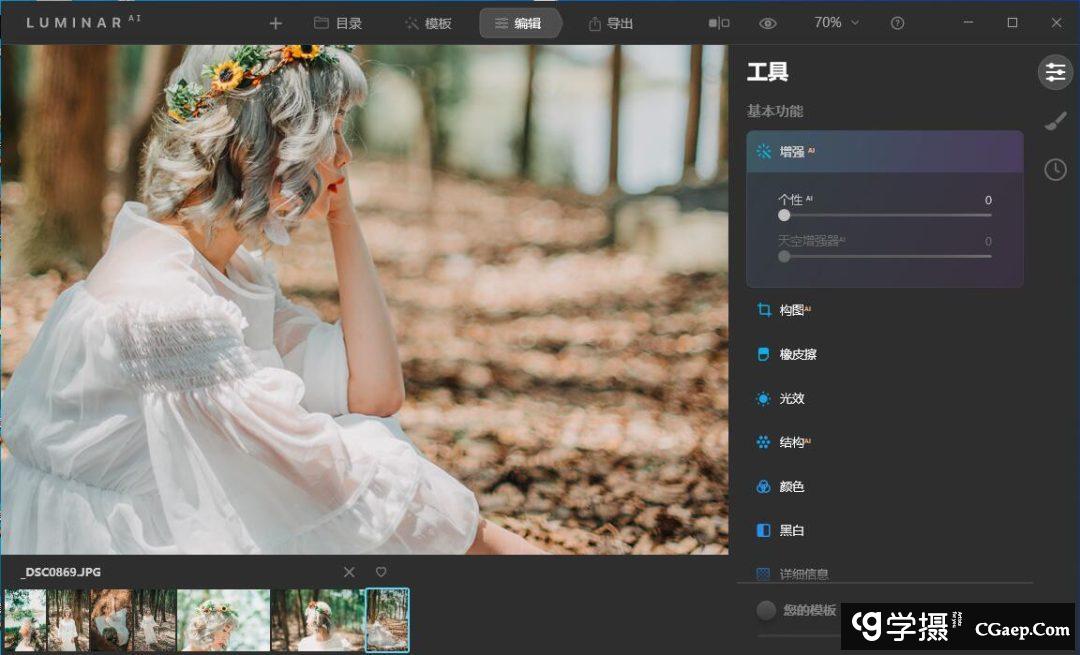
Task: Select the 橡皮擦 eraser tool
Action: click(x=797, y=354)
